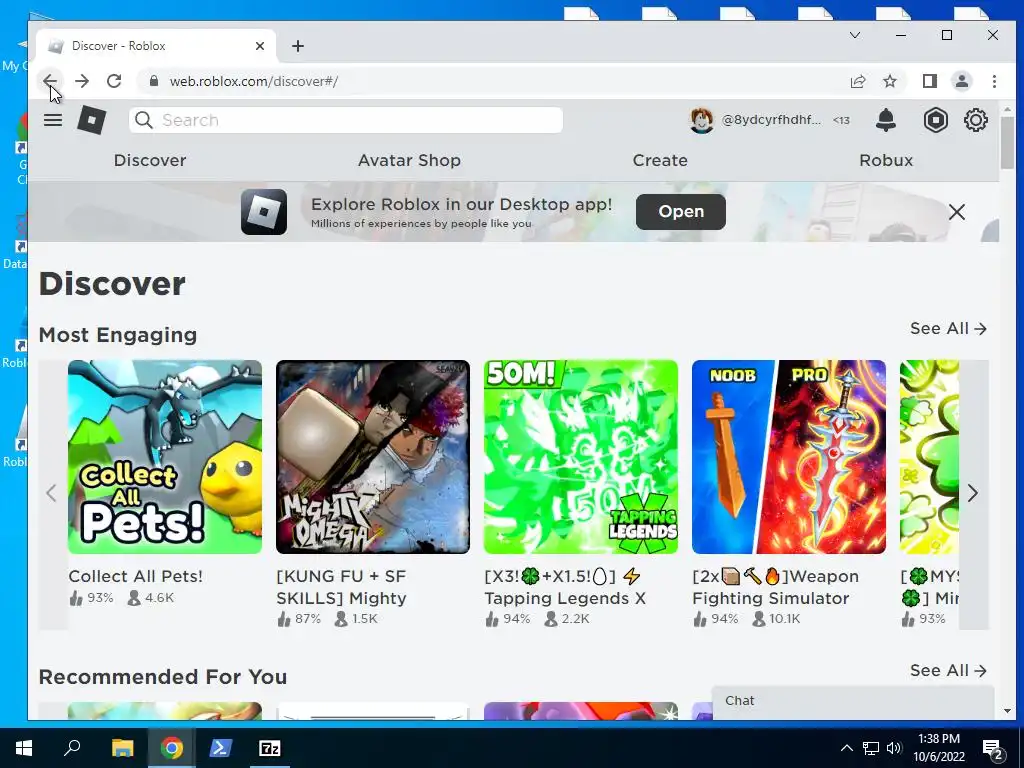See All Recommended For You experiences
The height and width of the screenshot is (768, 1024).
pyautogui.click(x=948, y=671)
